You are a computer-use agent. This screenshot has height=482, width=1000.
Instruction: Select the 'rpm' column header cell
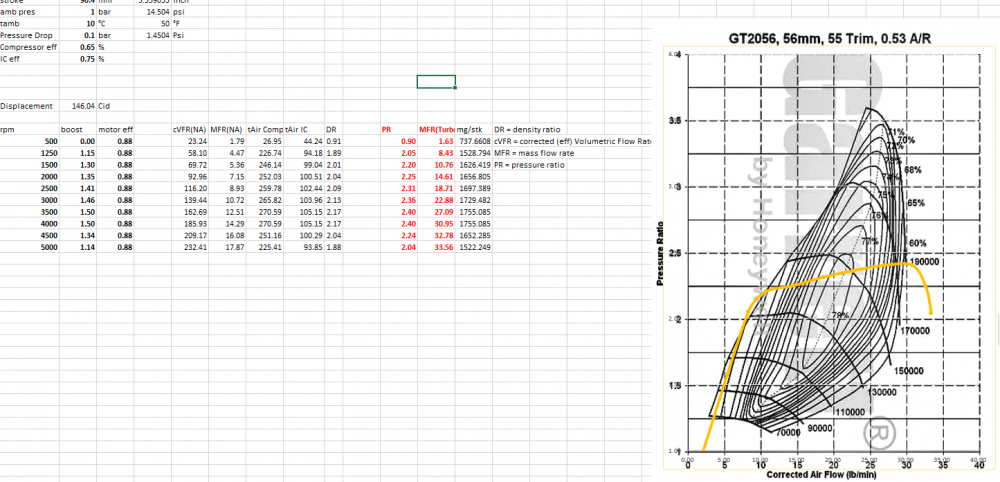point(30,129)
